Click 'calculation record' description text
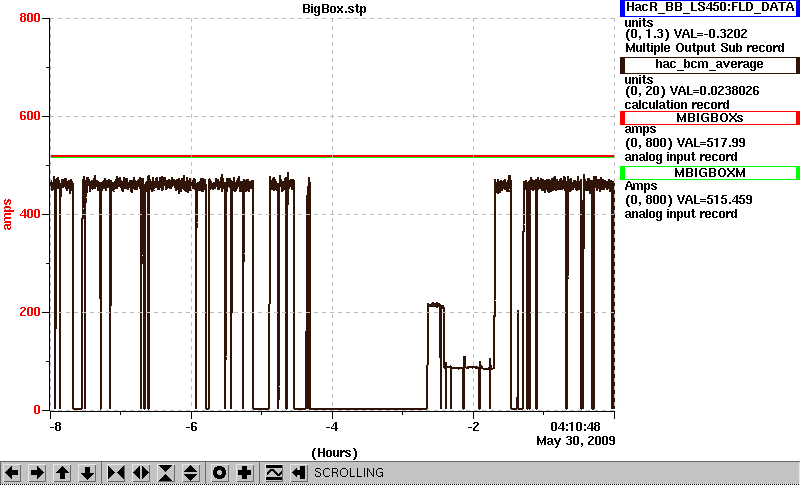Screen dimensions: 800x485 pos(677,105)
